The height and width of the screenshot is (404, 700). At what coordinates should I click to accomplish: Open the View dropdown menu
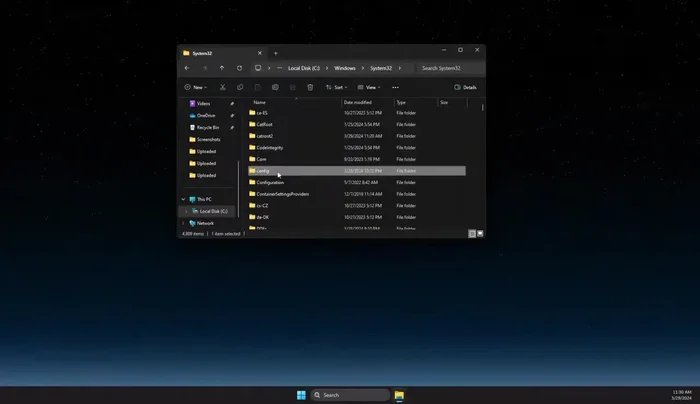click(370, 87)
